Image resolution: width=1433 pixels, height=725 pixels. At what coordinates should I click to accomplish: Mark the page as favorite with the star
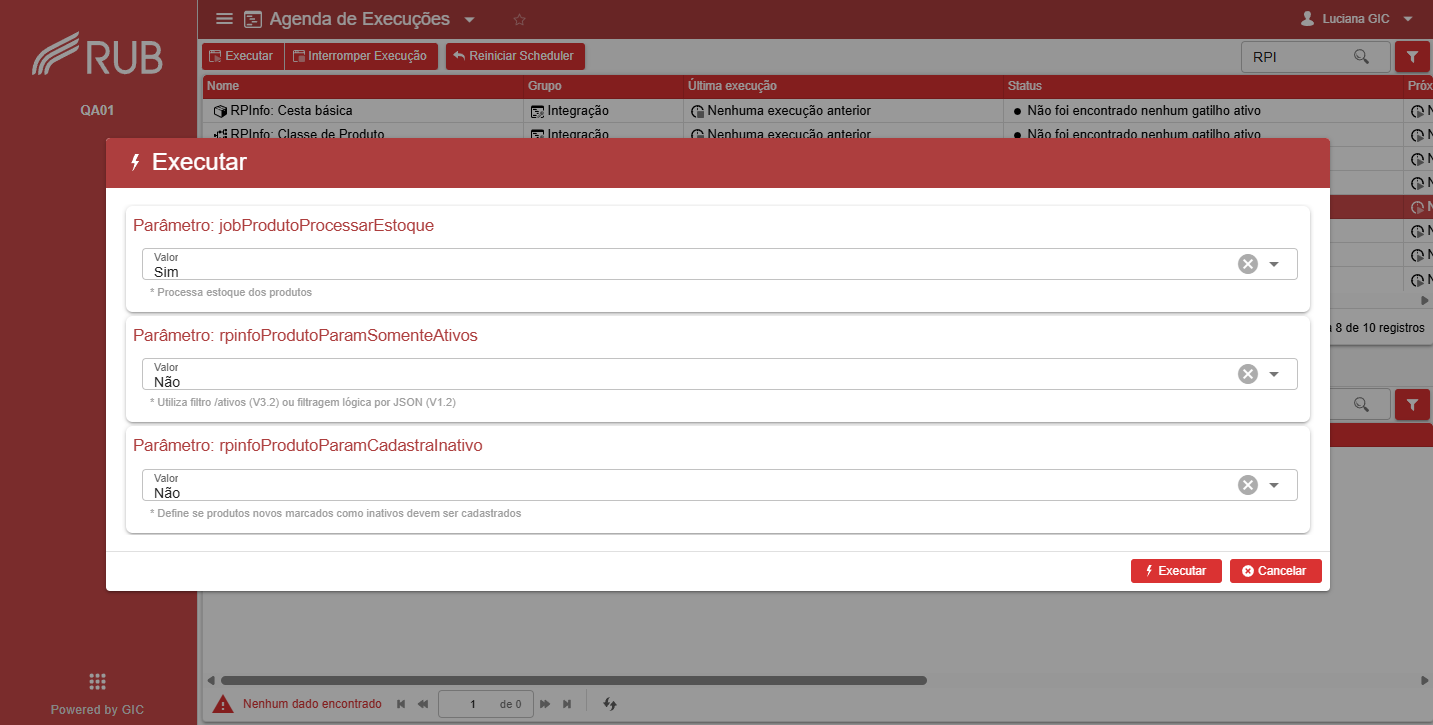click(x=519, y=19)
